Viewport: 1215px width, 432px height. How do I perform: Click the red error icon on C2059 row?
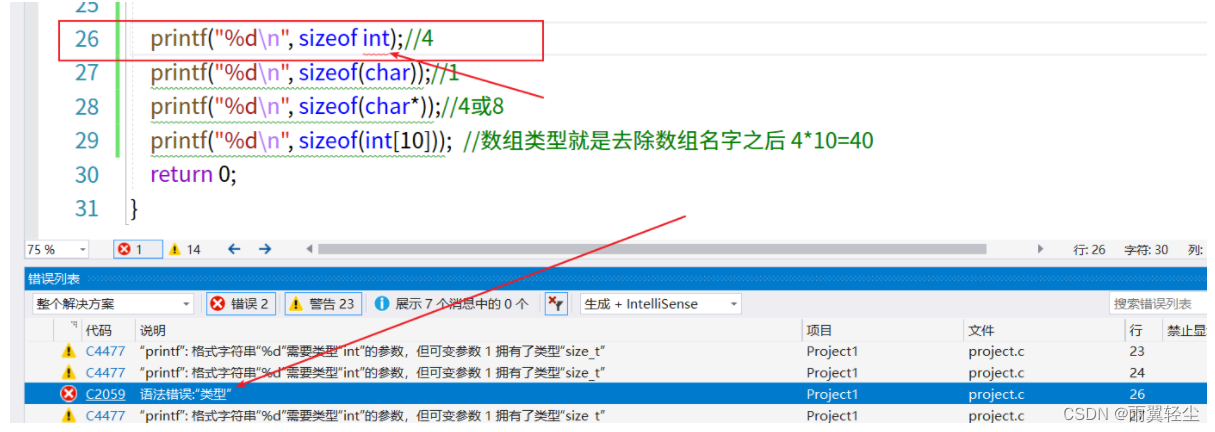[x=68, y=394]
